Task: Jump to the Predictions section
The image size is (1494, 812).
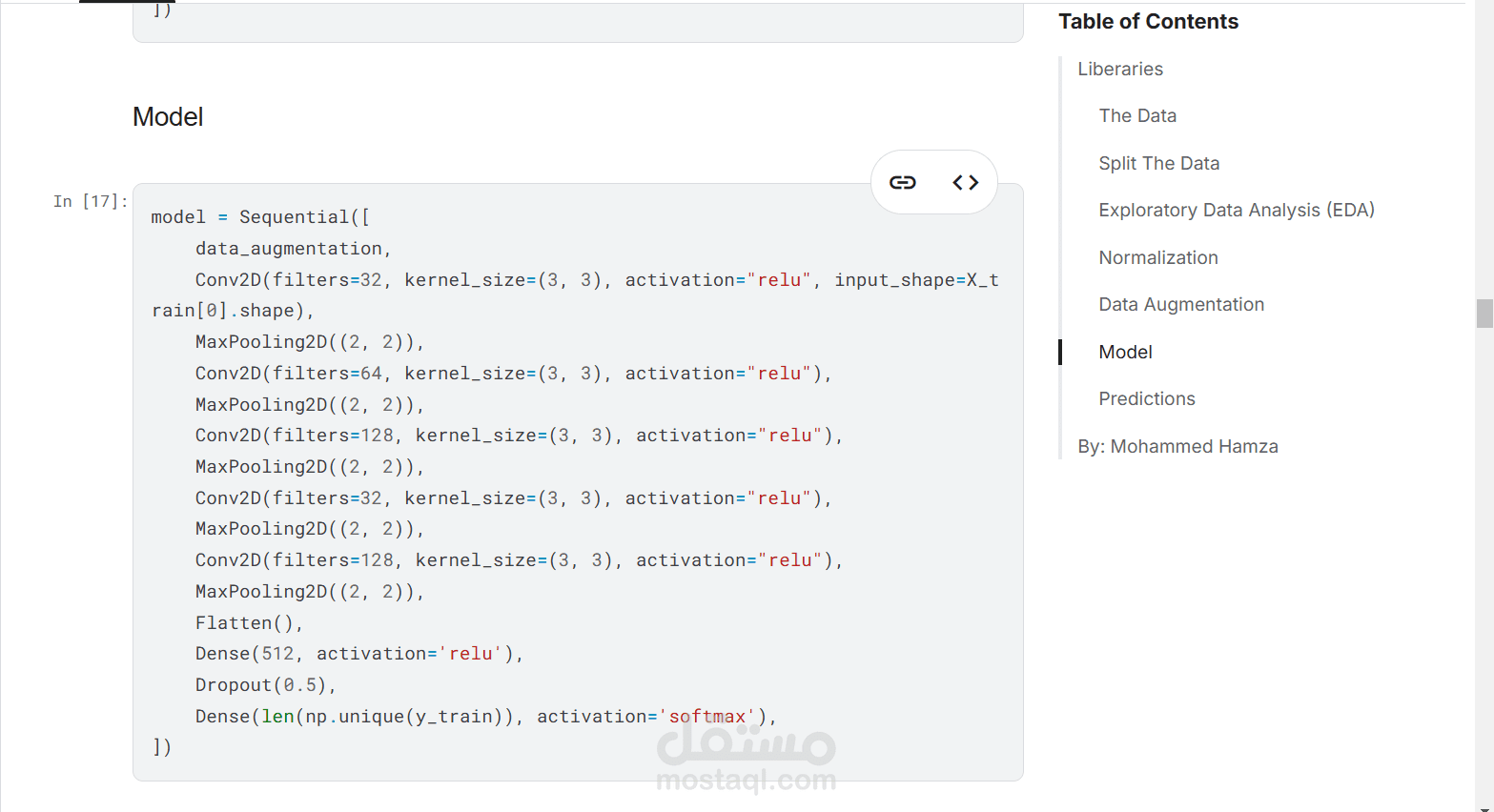Action: (1146, 398)
